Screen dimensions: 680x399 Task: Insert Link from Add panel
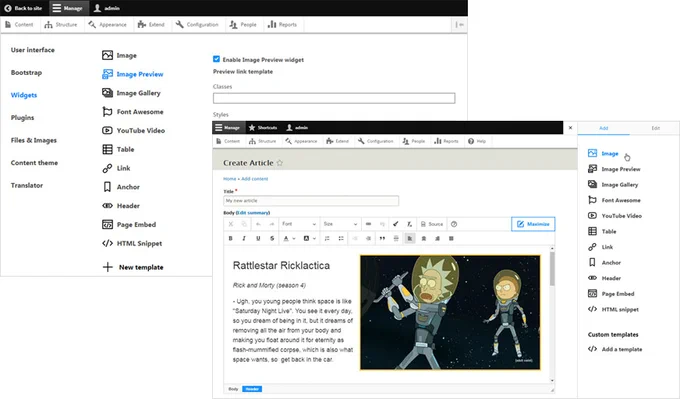pos(600,247)
